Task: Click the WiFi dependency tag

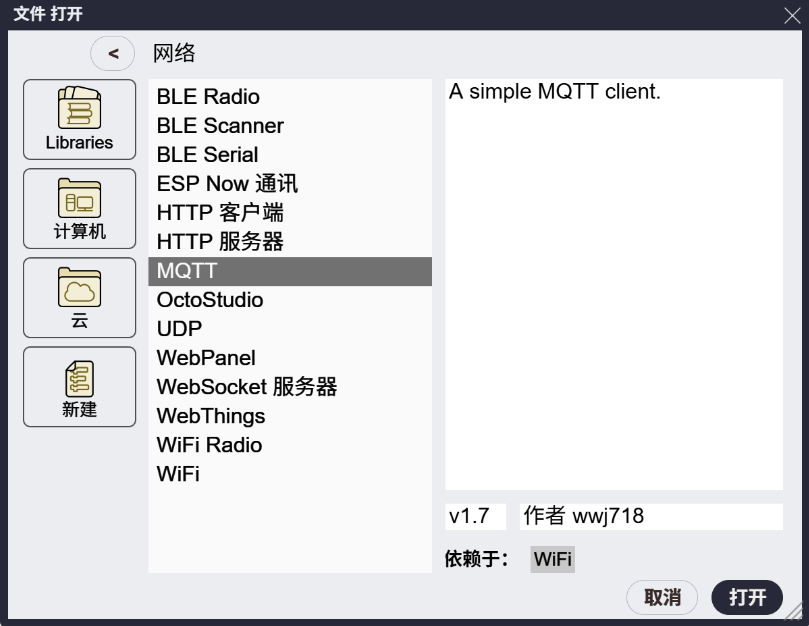Action: pos(553,559)
